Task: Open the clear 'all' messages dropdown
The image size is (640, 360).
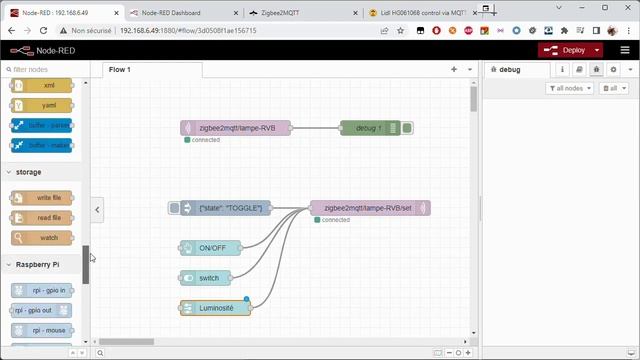Action: coord(614,88)
